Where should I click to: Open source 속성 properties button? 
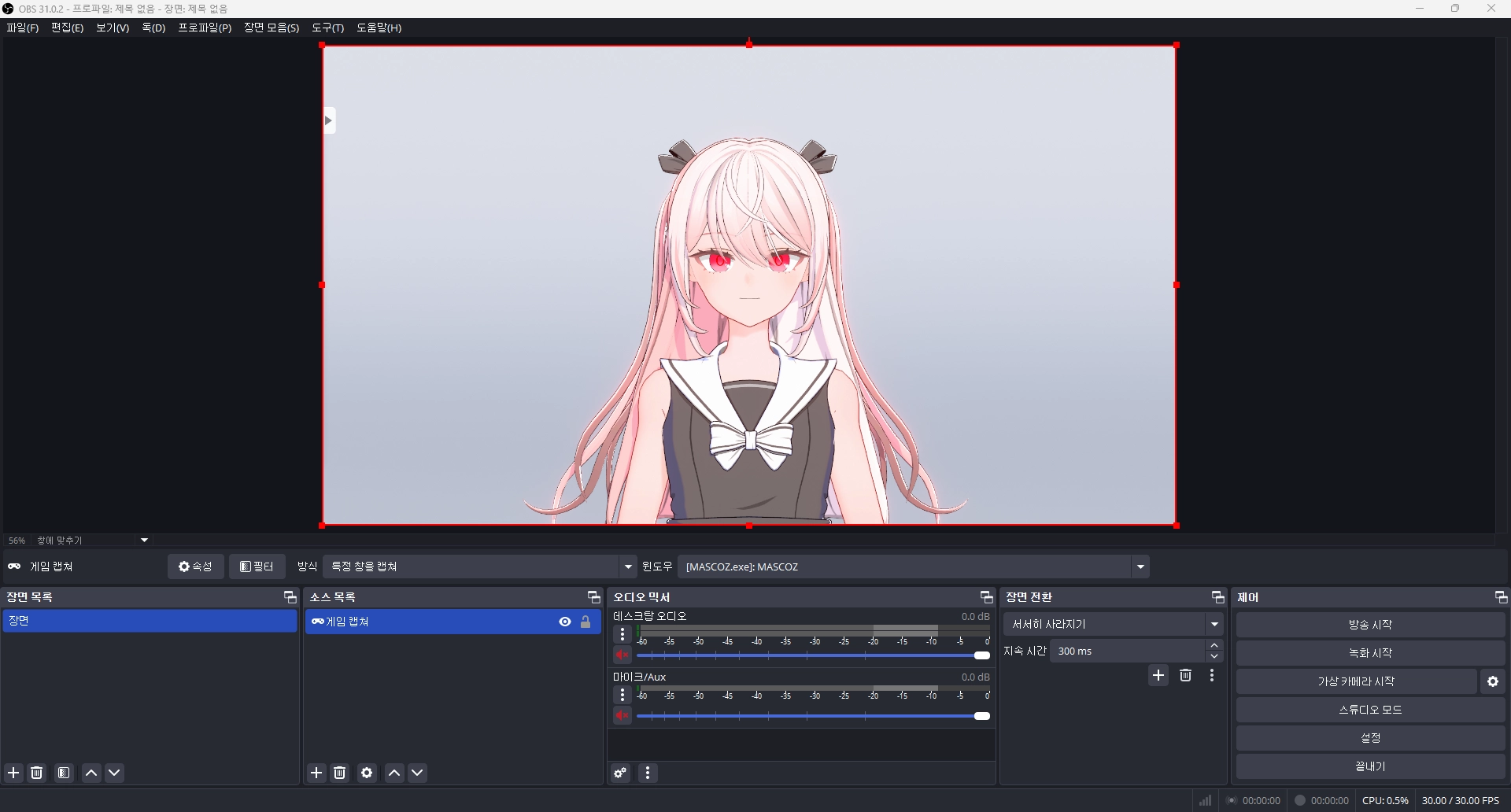(196, 567)
